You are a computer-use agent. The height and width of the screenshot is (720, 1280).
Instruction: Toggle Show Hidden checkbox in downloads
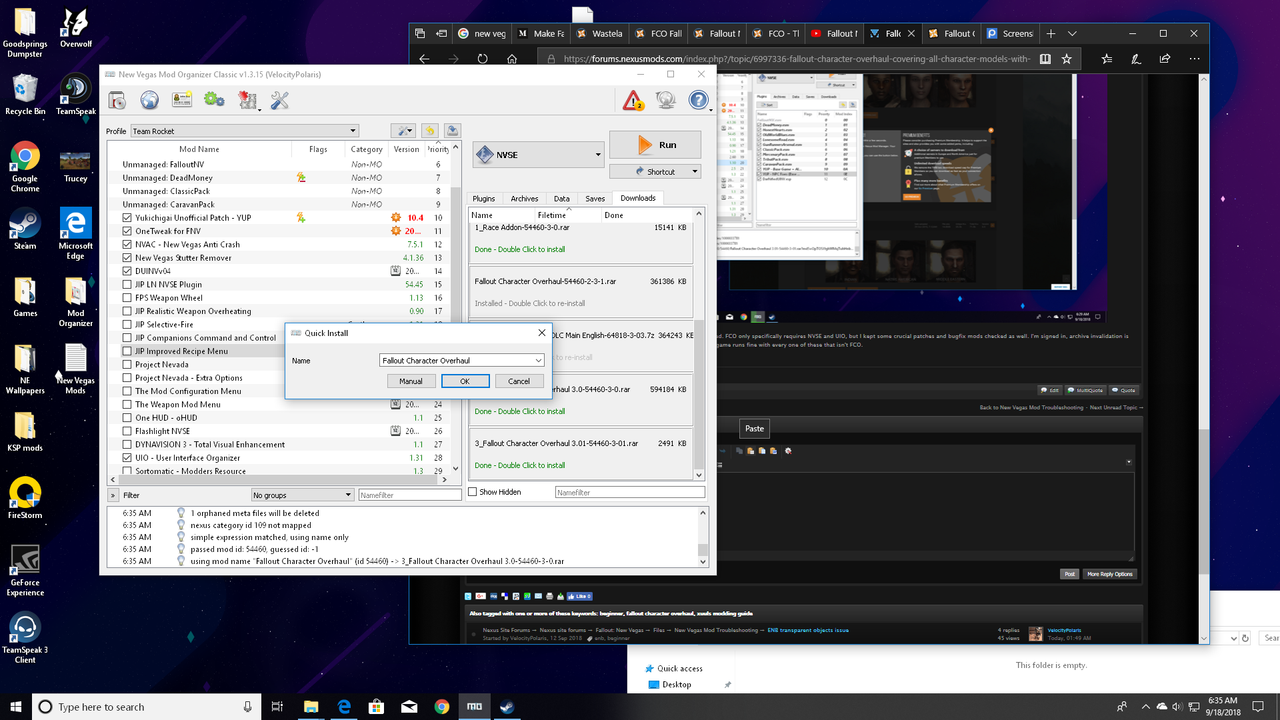[x=473, y=492]
